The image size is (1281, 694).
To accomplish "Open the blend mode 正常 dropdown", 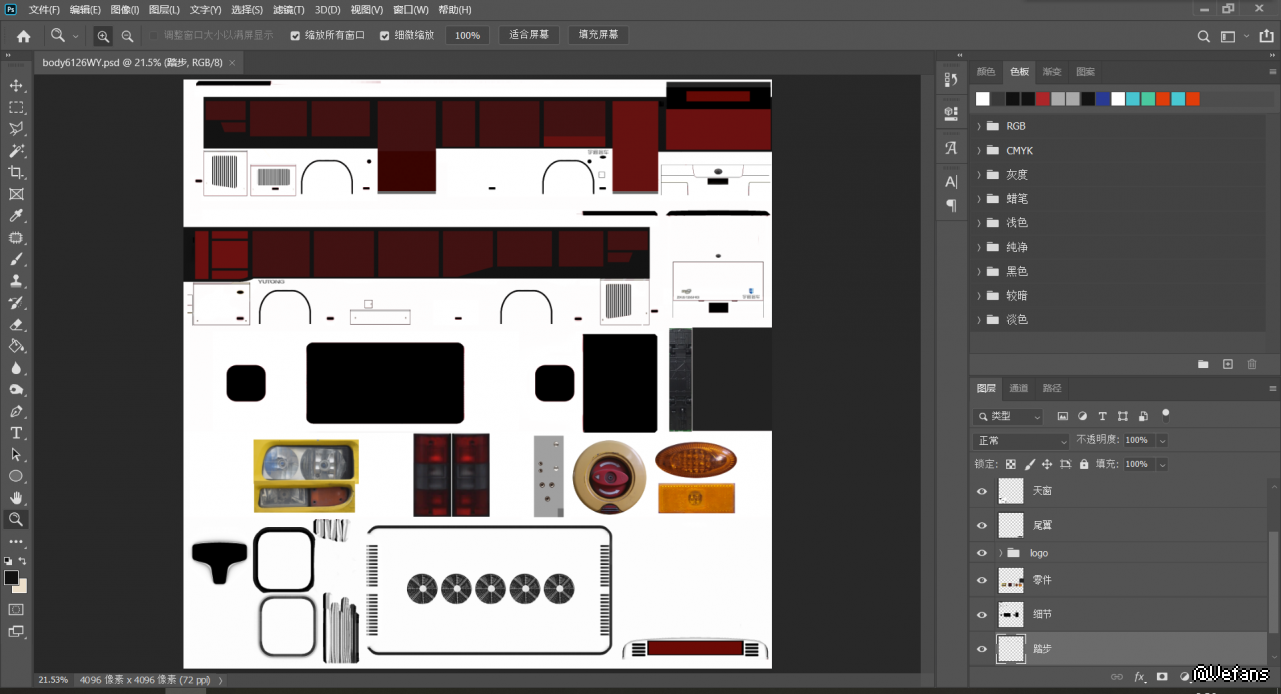I will (1020, 440).
